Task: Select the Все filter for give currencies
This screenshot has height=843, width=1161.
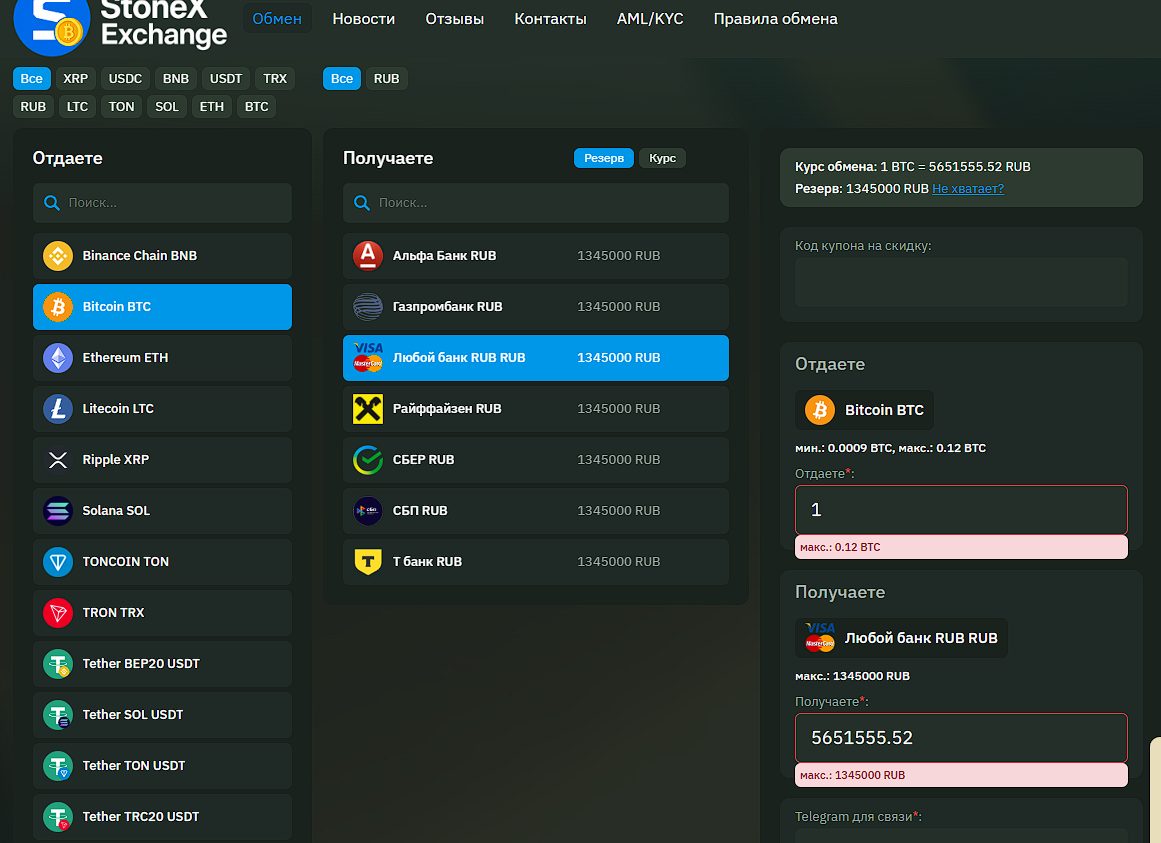Action: coord(32,79)
